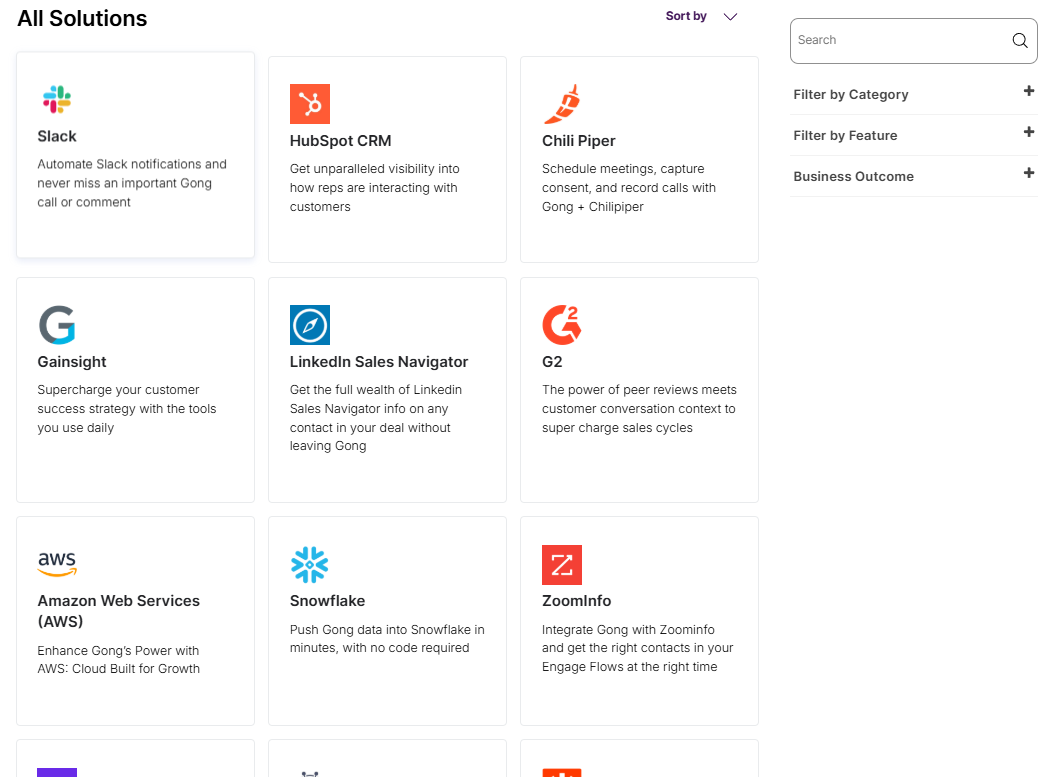This screenshot has height=777, width=1053.
Task: Open Amazon Web Services (AWS) title
Action: (119, 611)
